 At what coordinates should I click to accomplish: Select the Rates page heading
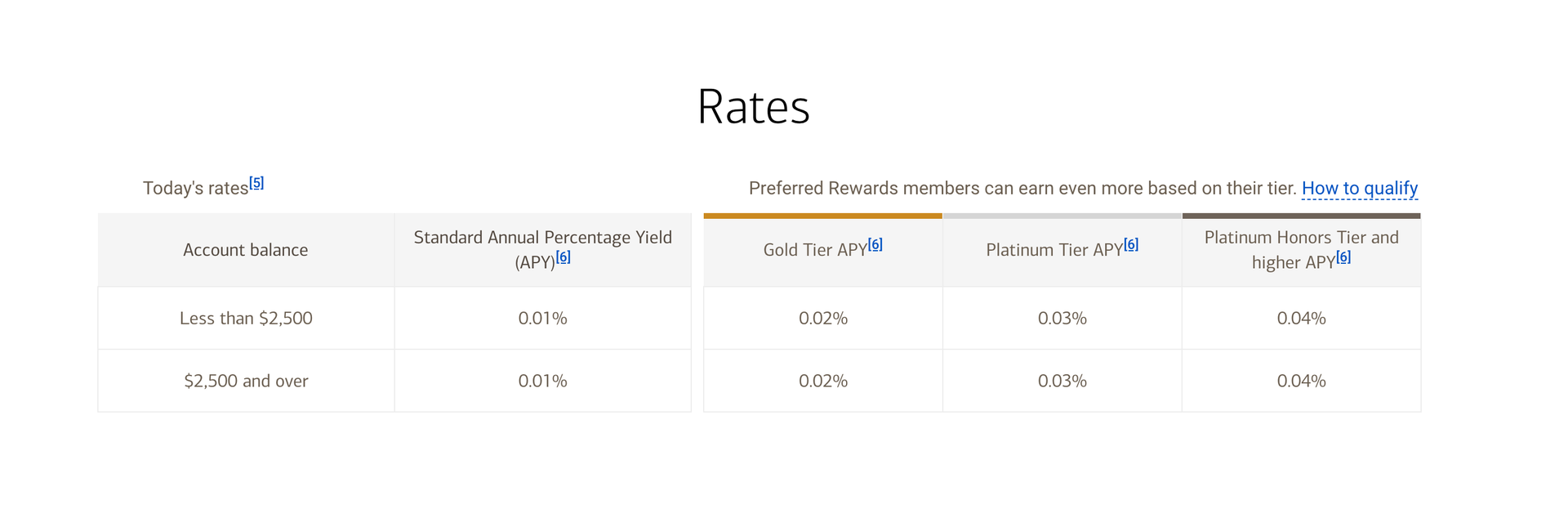[x=753, y=105]
